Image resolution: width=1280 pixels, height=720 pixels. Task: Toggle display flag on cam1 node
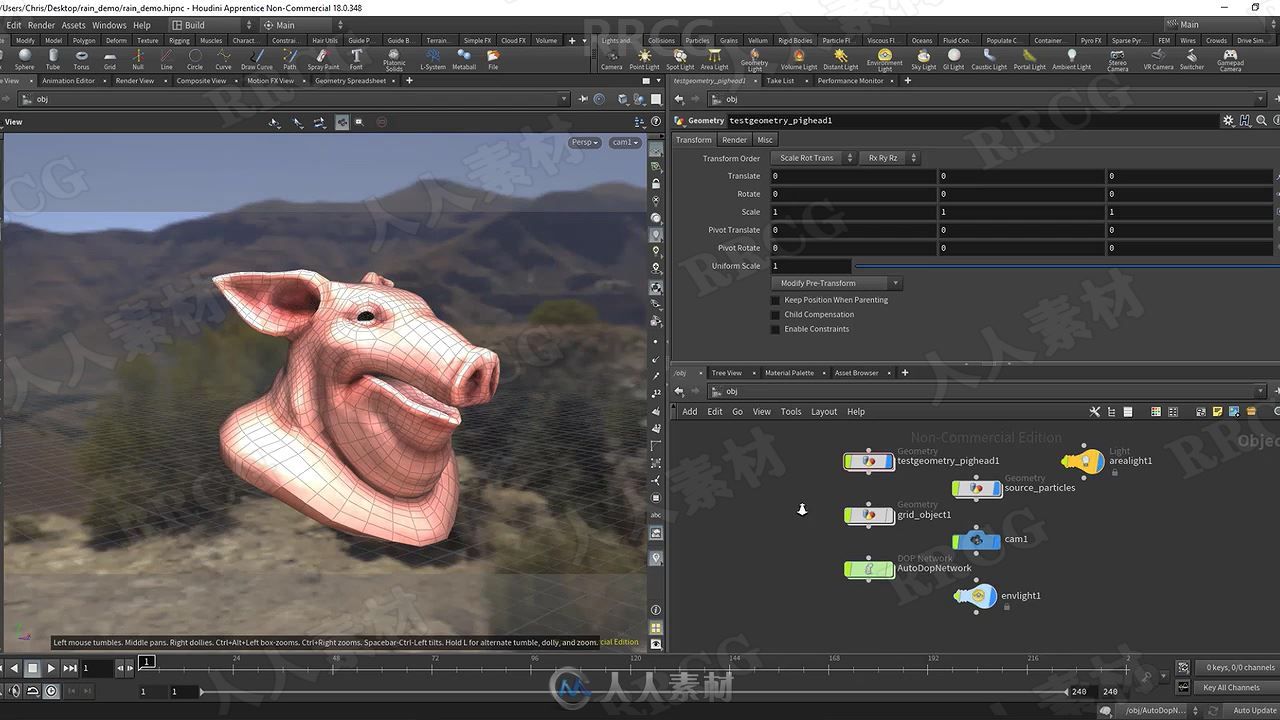[x=997, y=540]
